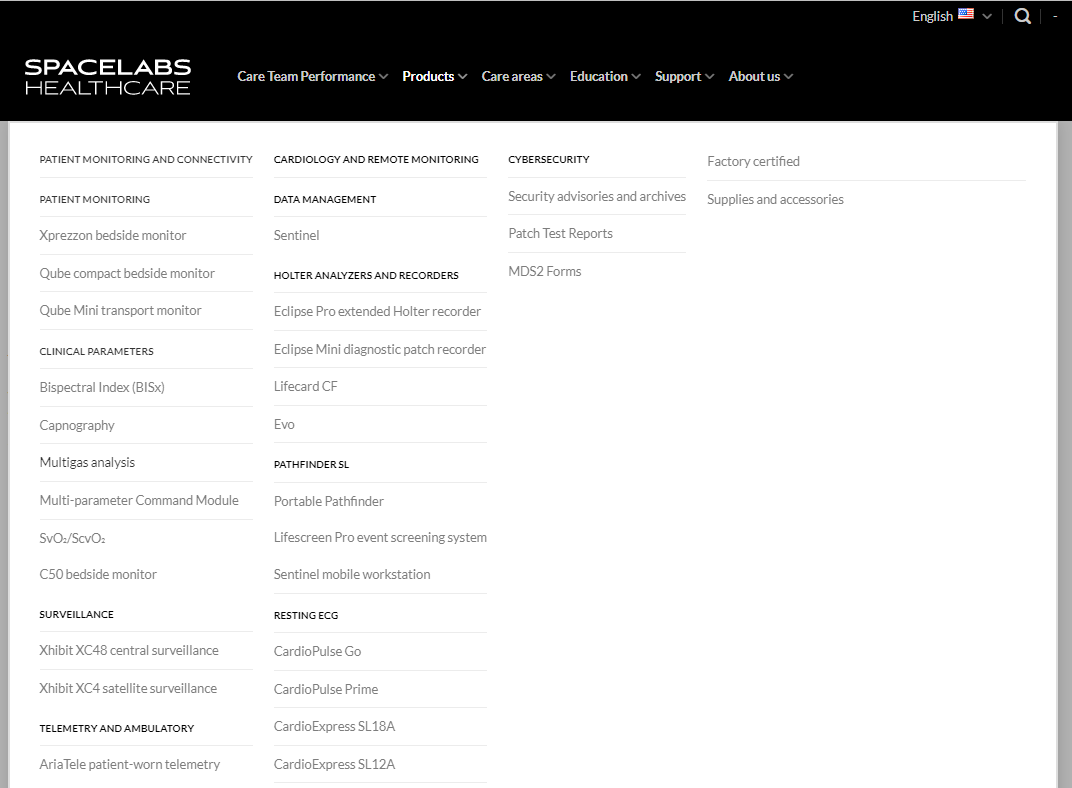
Task: Click the chevron next to Products
Action: pos(463,77)
